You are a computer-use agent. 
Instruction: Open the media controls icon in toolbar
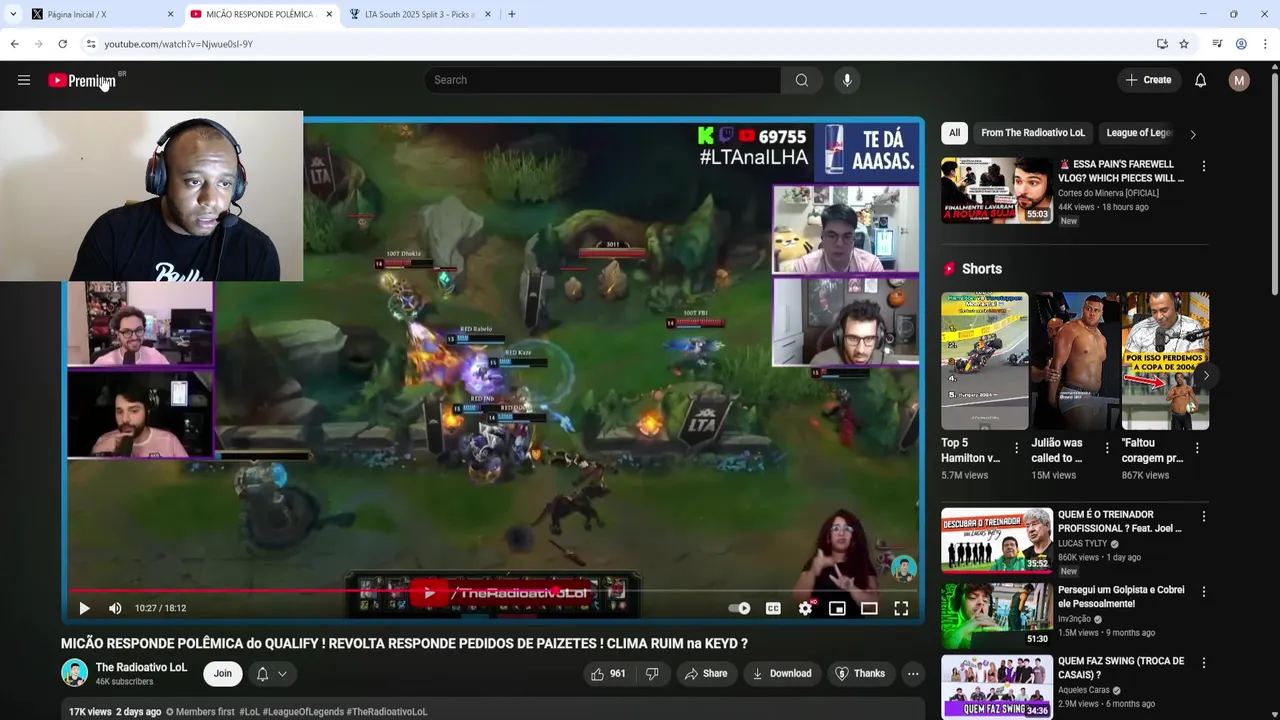(x=1217, y=44)
